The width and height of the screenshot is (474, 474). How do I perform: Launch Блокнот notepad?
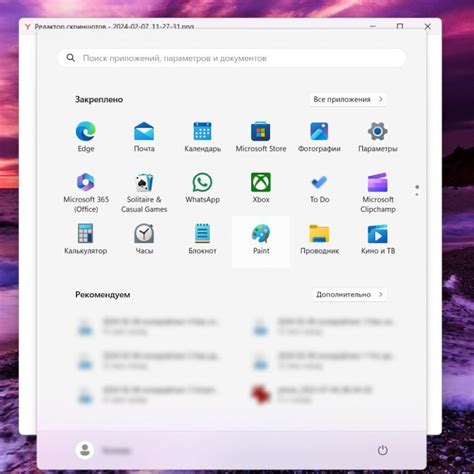pos(202,239)
